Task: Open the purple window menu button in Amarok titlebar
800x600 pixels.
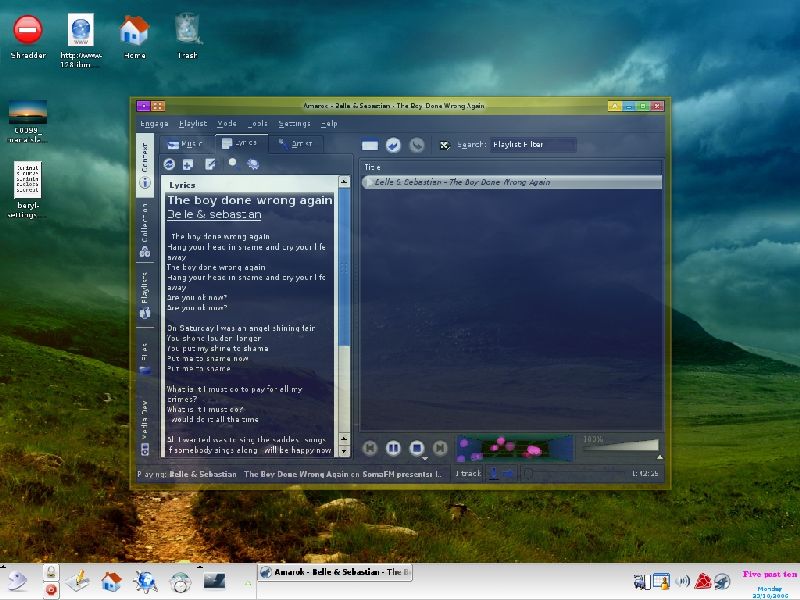Action: 143,106
